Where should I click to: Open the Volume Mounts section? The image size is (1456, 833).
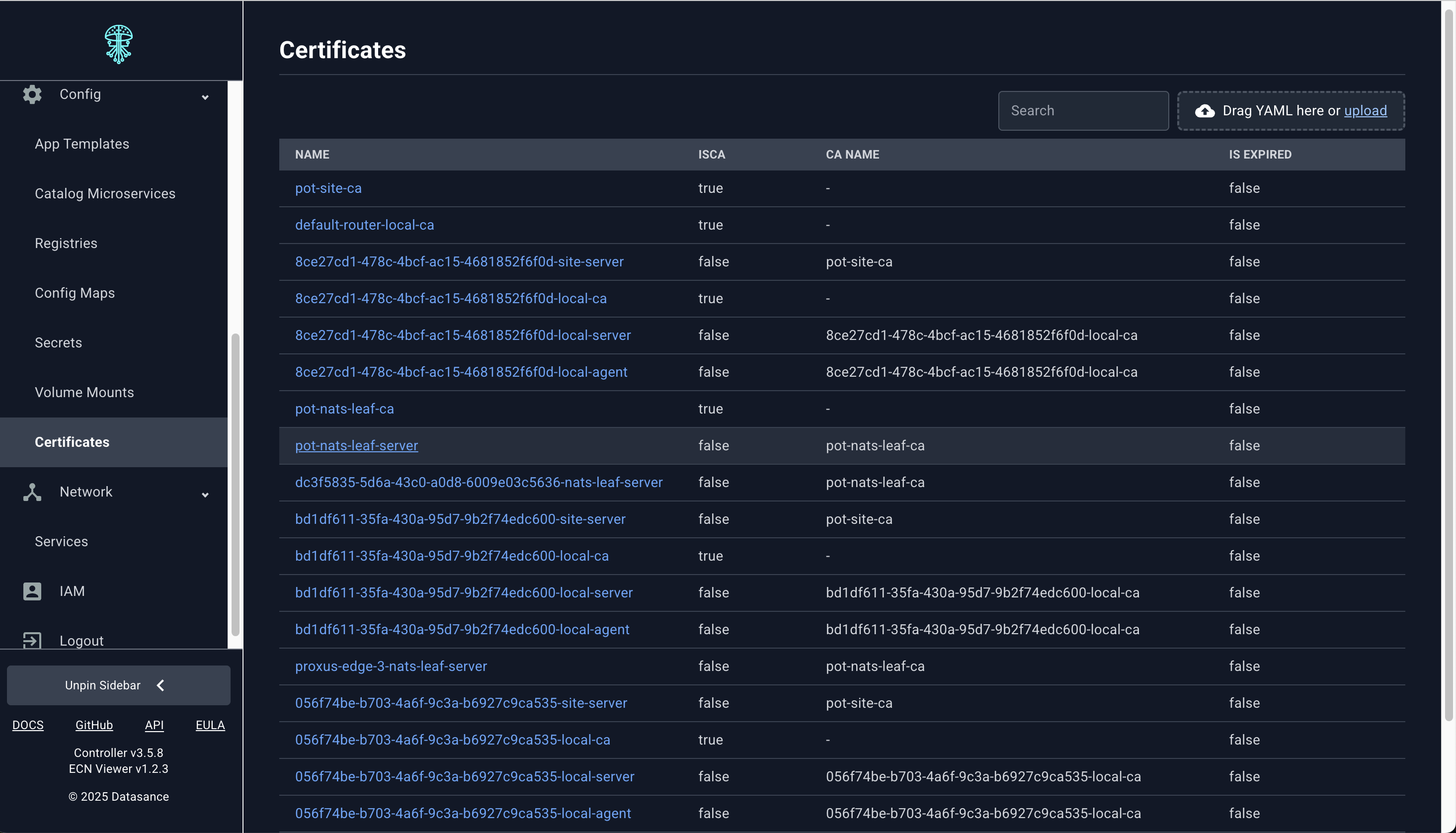(x=84, y=392)
